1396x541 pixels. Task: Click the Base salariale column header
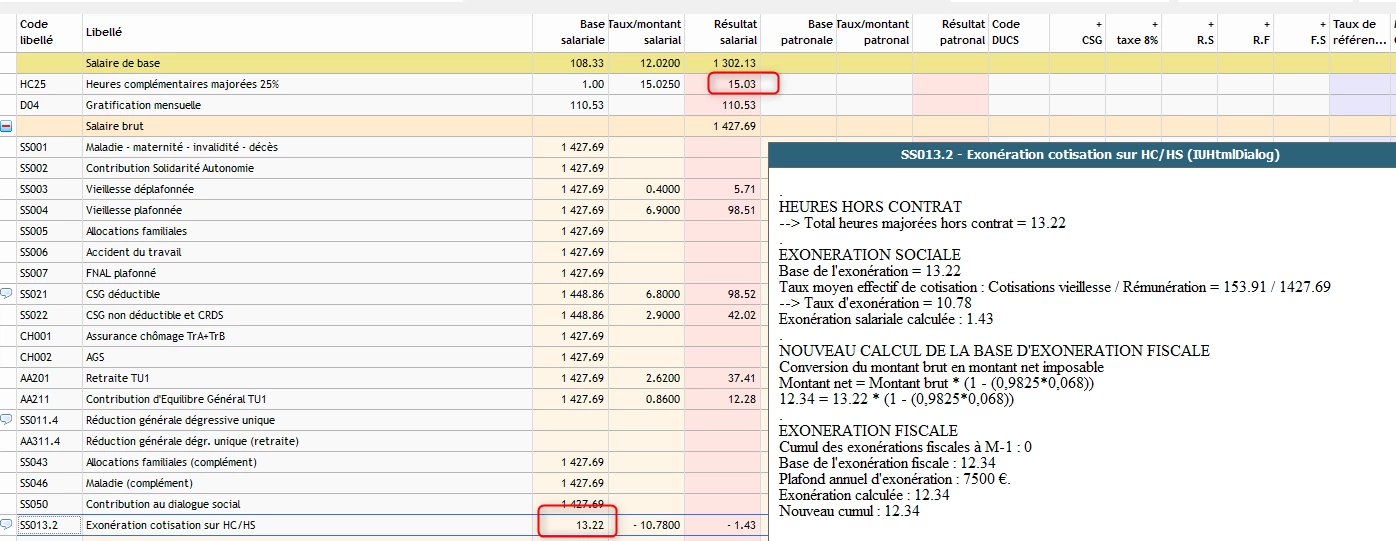(583, 32)
